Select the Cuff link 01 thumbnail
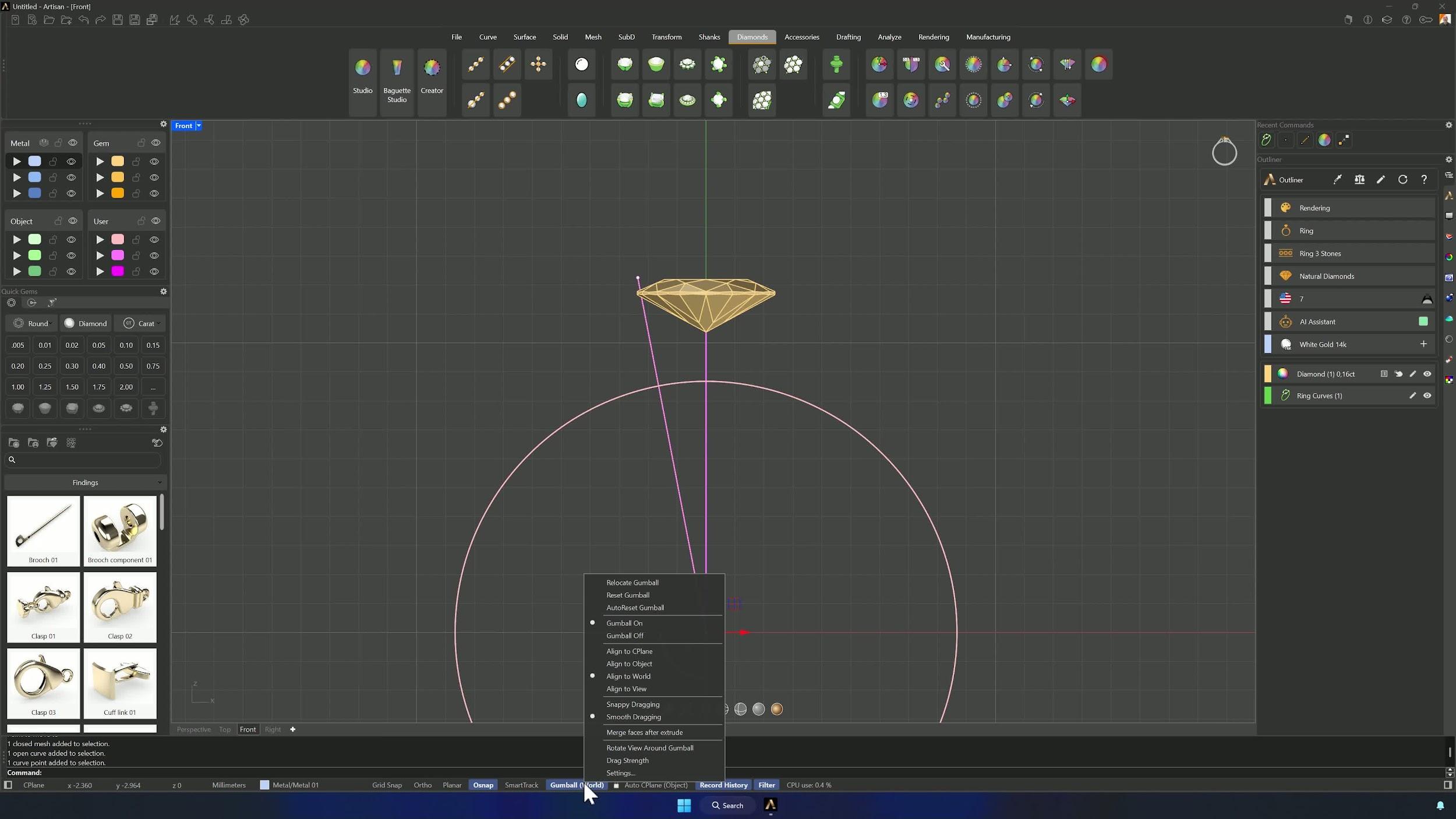1456x819 pixels. (x=120, y=683)
